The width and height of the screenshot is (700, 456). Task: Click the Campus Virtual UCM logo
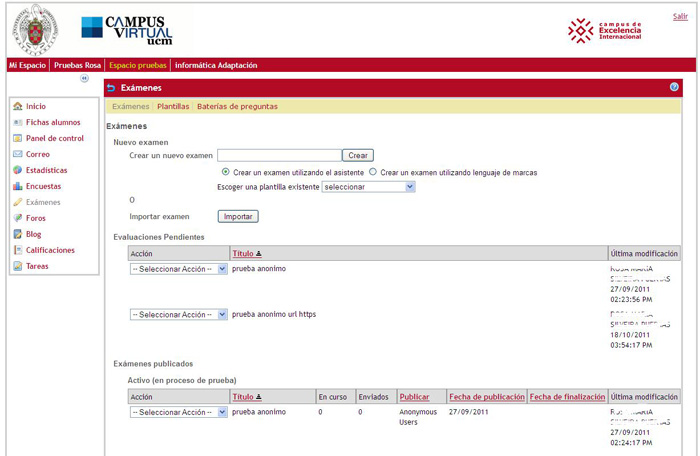[127, 30]
